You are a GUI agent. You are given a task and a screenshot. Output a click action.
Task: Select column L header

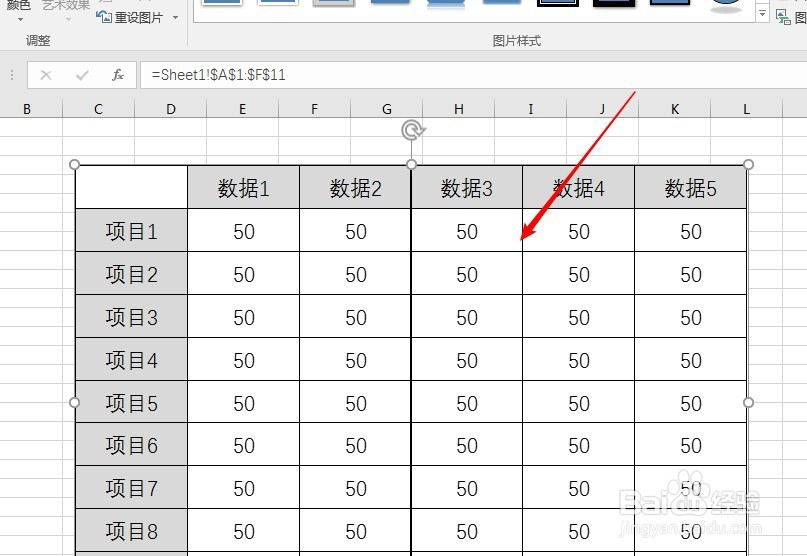(747, 109)
